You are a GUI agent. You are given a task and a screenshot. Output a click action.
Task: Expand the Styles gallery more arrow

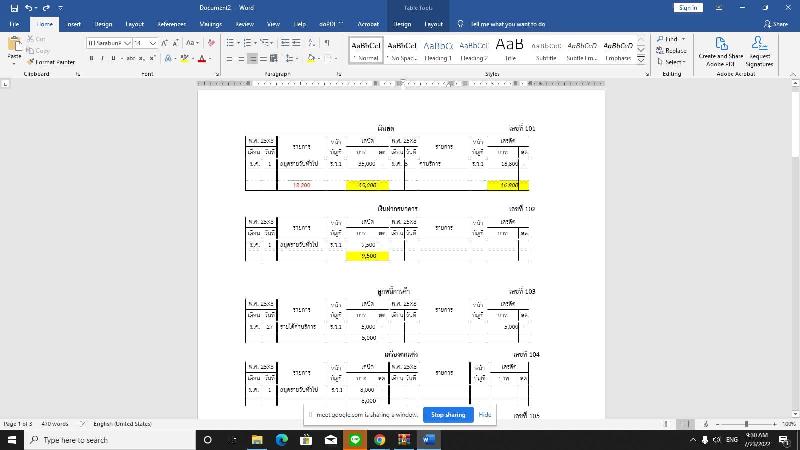pos(641,59)
